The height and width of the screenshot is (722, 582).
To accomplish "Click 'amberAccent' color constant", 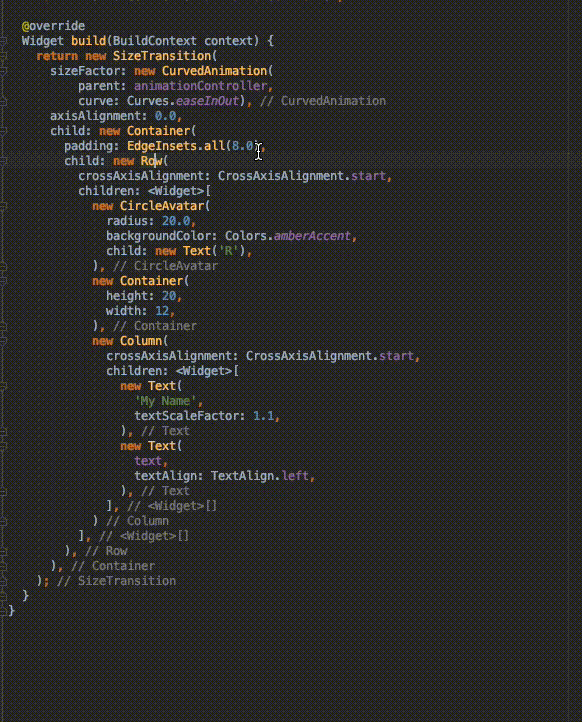I will pos(313,236).
